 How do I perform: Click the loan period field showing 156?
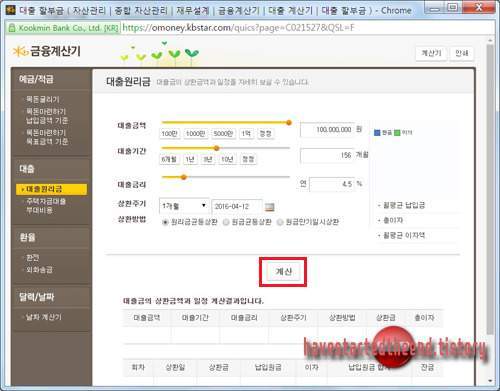pos(327,155)
